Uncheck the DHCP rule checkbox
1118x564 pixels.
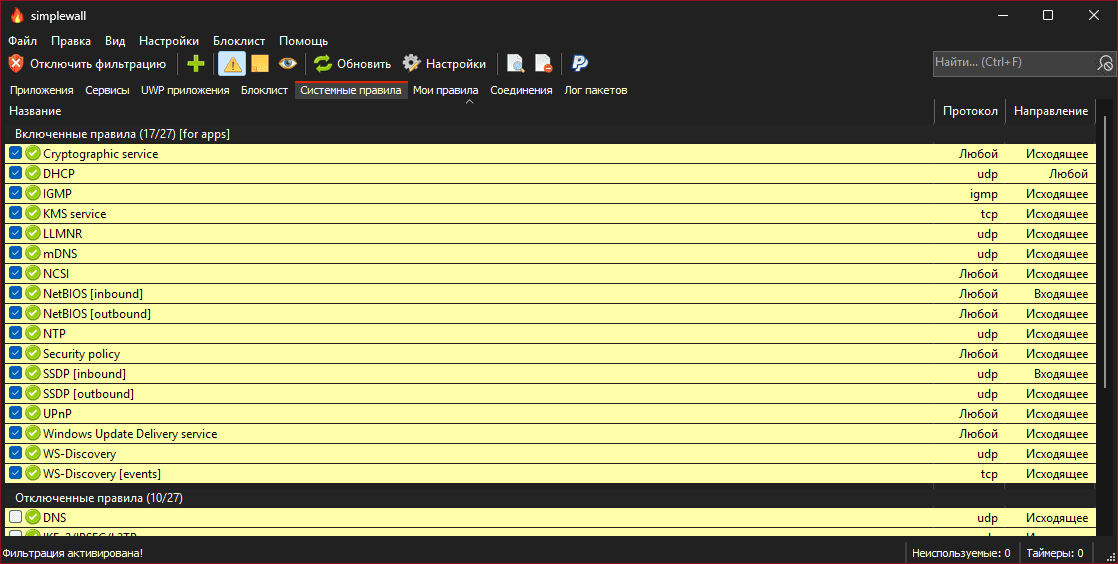coord(15,173)
